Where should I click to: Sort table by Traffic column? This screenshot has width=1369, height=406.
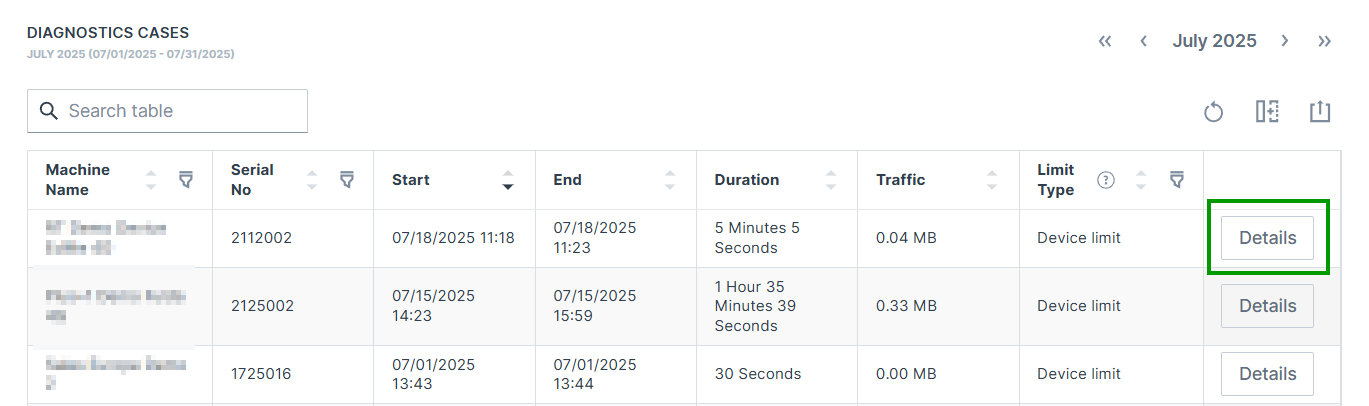click(991, 180)
